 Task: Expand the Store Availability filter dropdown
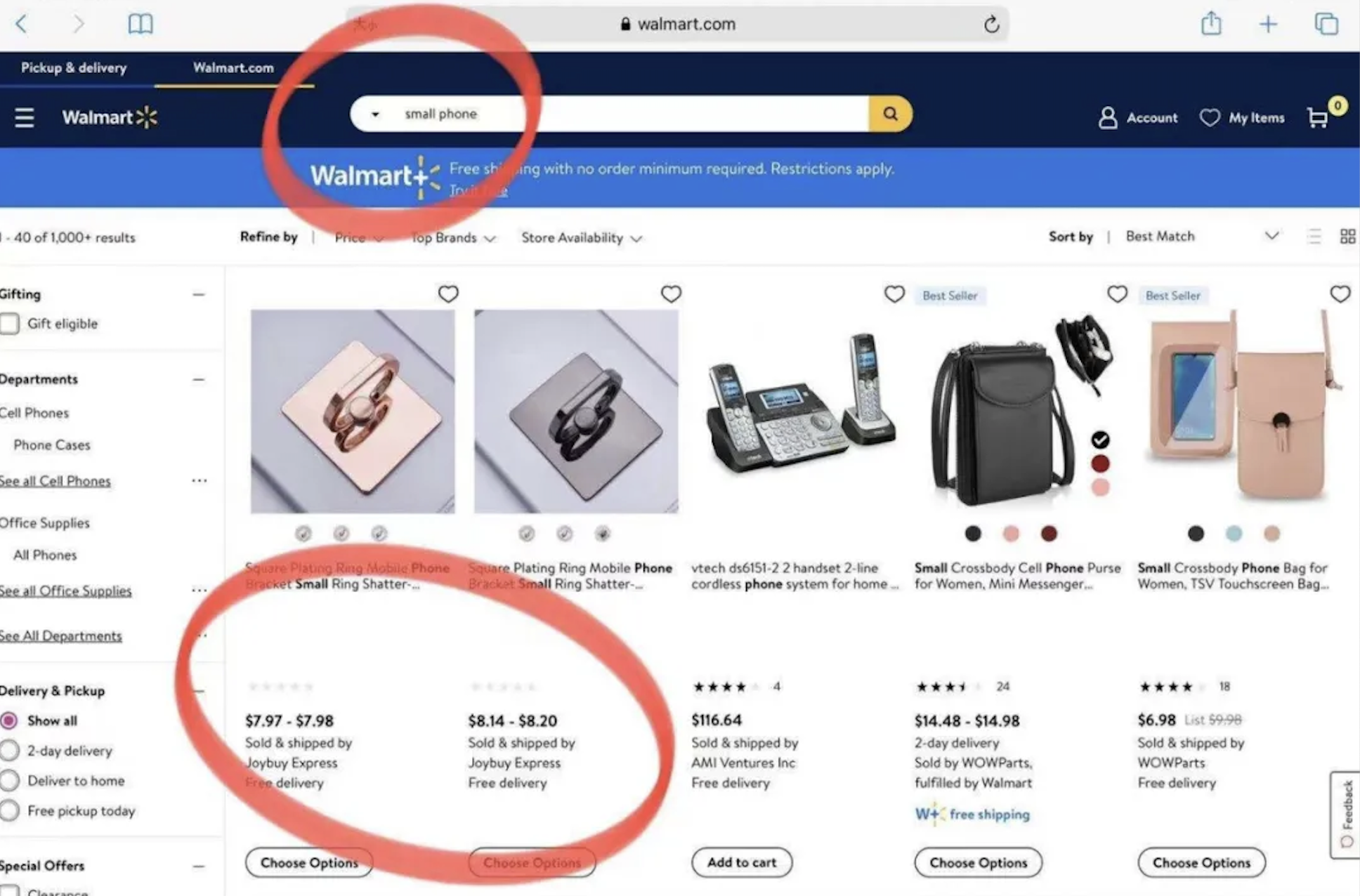[582, 238]
